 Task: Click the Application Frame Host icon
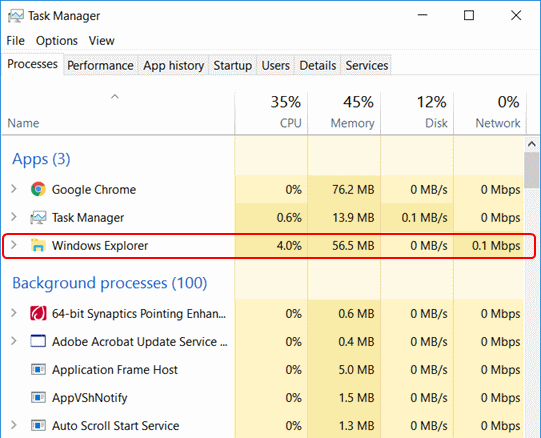point(38,370)
